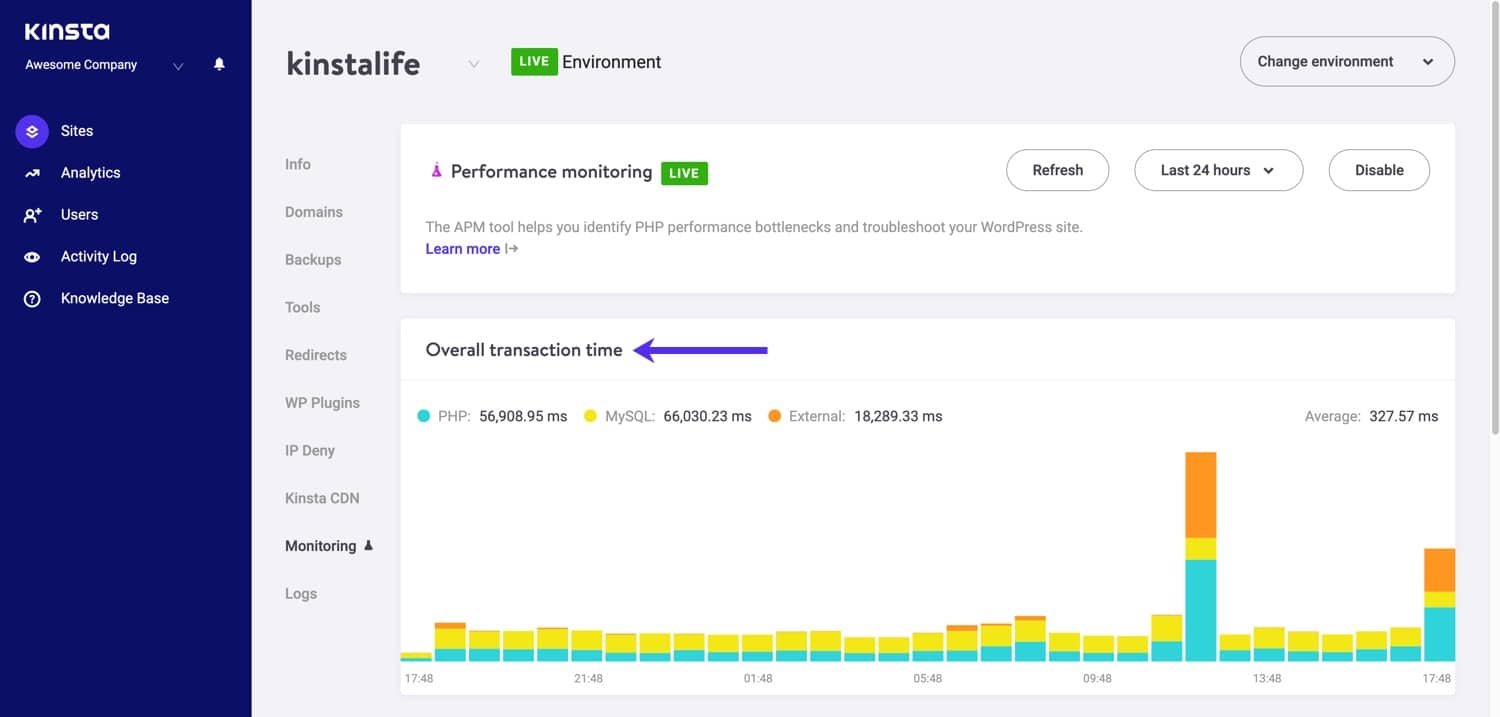
Task: Click the Average 327.57 ms value
Action: click(x=1403, y=416)
